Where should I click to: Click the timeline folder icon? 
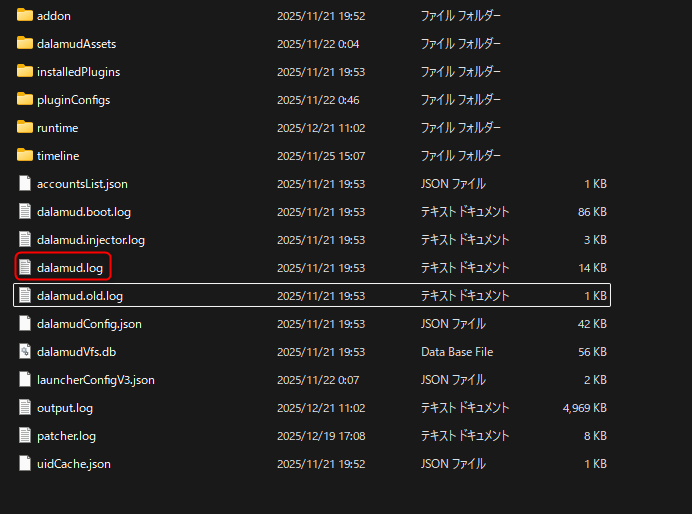(25, 156)
